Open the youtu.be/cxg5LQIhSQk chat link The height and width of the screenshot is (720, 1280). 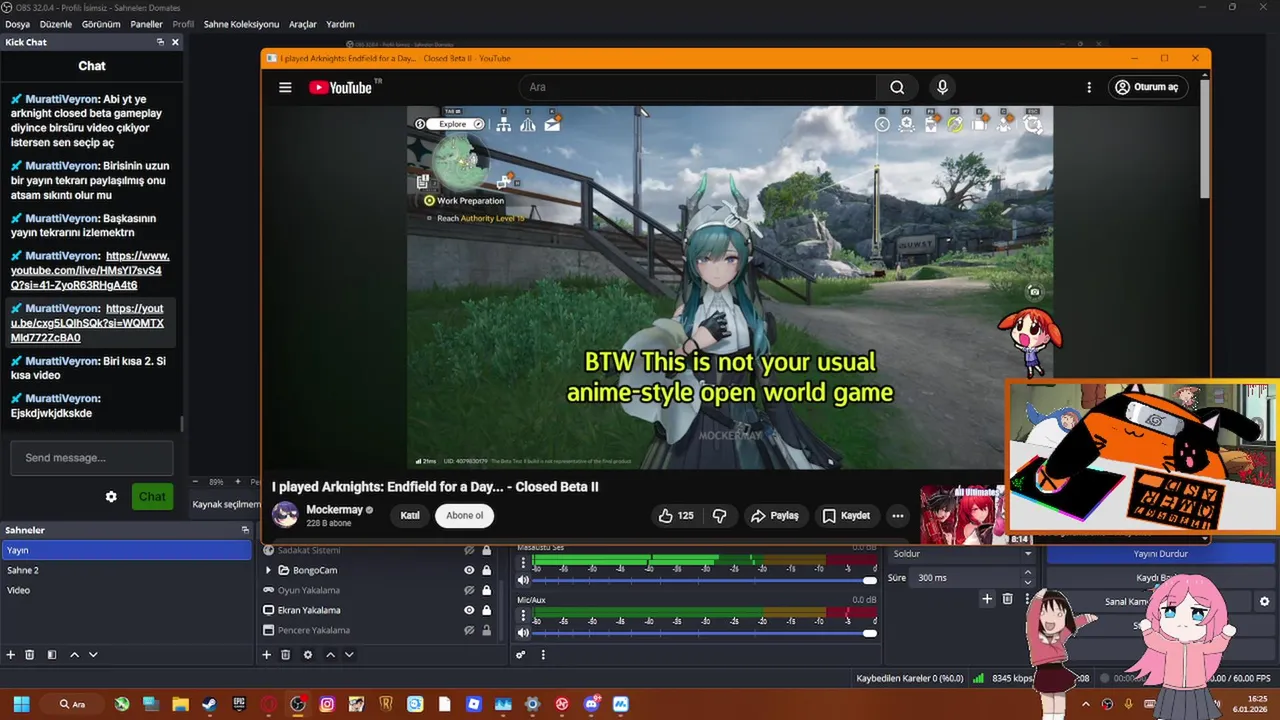coord(87,323)
